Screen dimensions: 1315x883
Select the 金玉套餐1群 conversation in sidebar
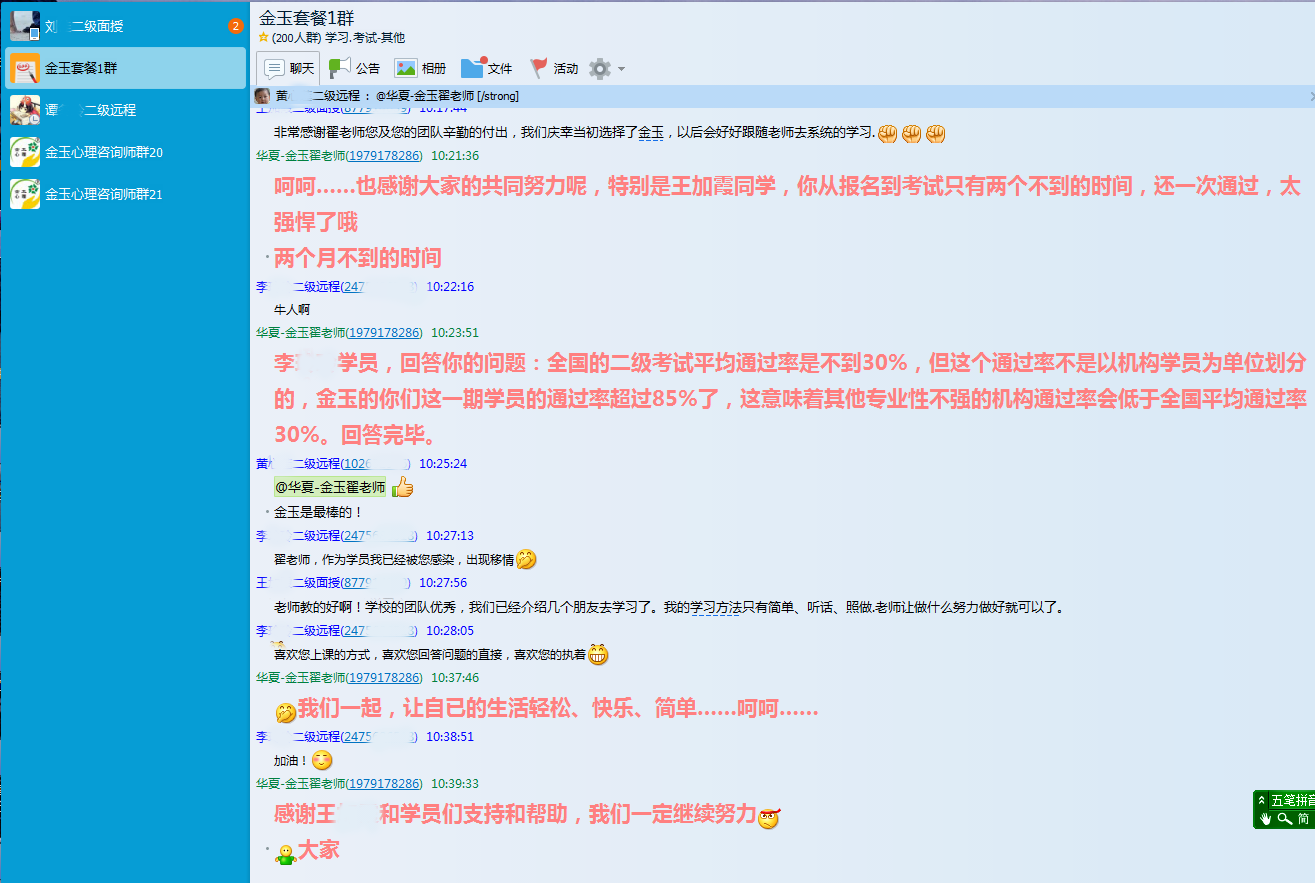(x=125, y=68)
